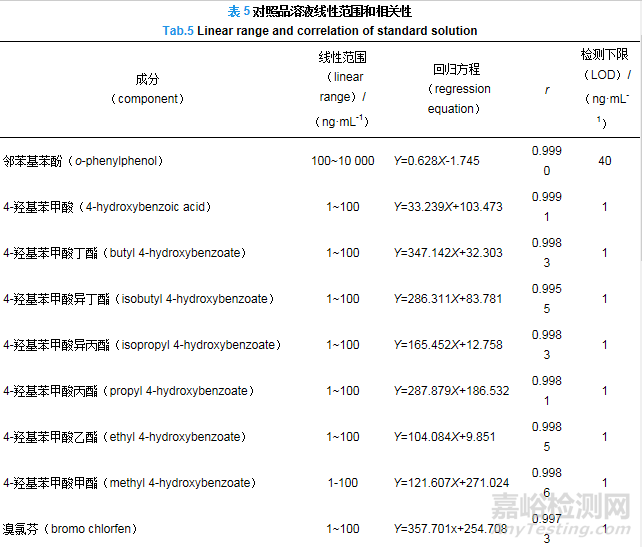Click the 'r' column header
Viewport: 642px width, 547px height.
pos(547,89)
